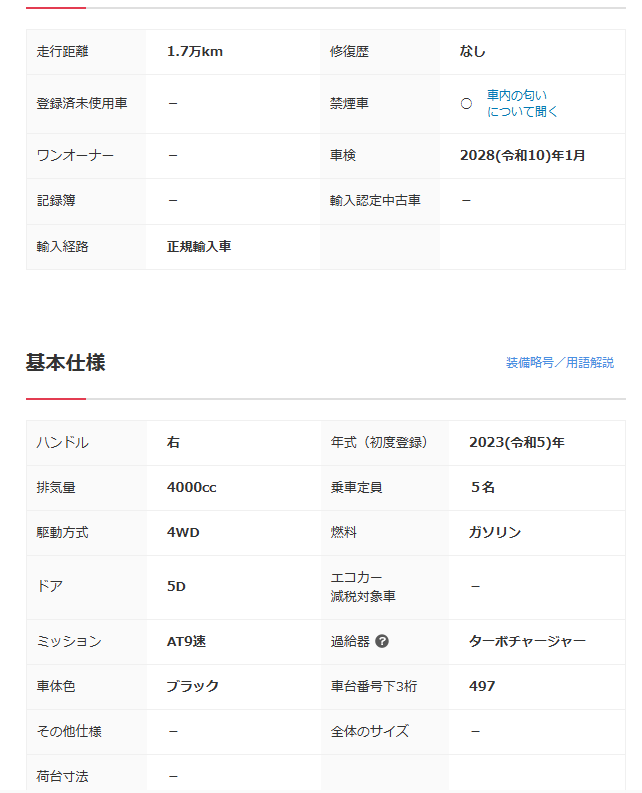Open the 車内の匂いについて聞く link
This screenshot has height=793, width=642.
coord(522,103)
